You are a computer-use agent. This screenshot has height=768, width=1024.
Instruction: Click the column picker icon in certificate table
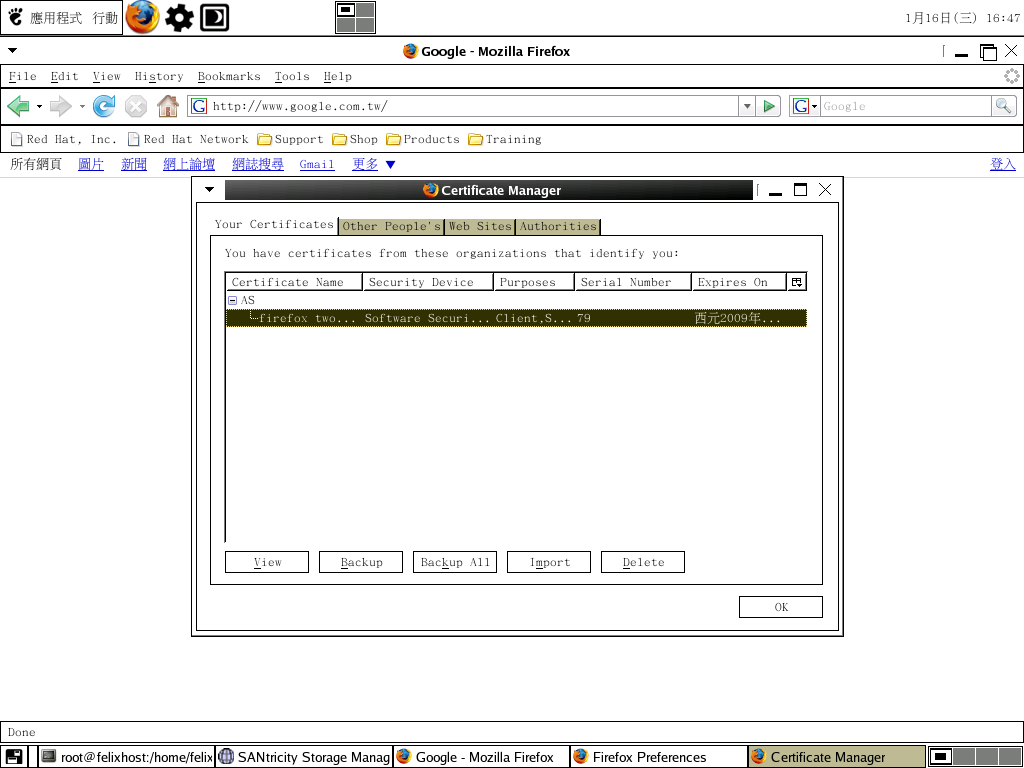797,282
